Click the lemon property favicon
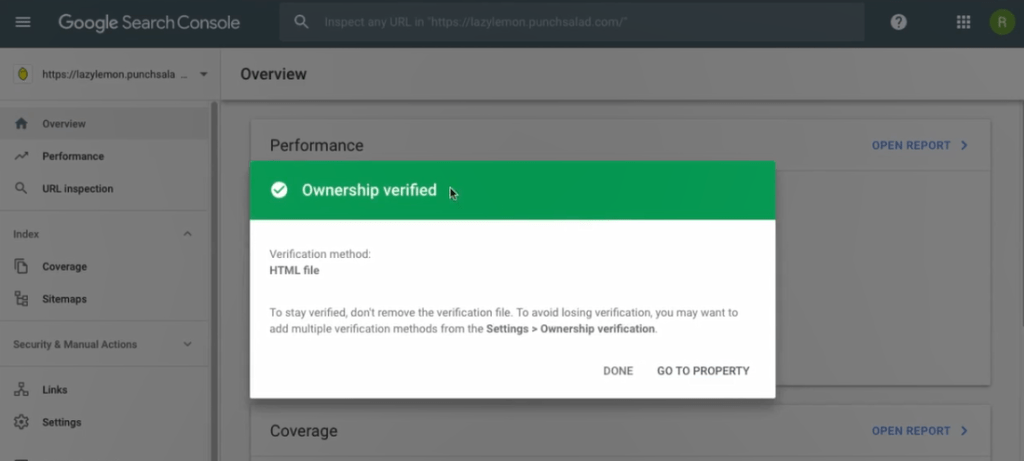 tap(23, 74)
